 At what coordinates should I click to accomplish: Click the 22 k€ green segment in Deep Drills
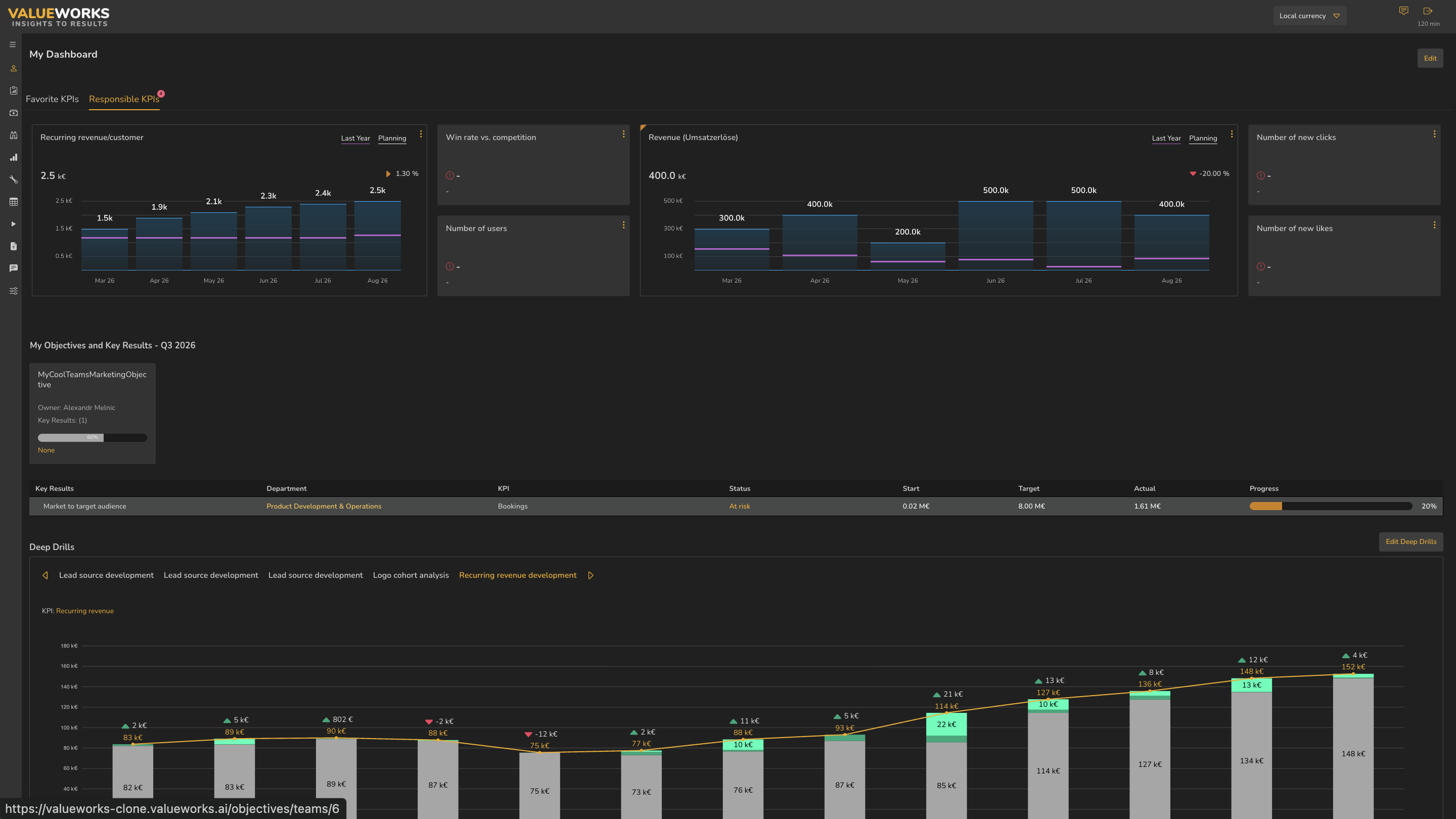tap(946, 724)
